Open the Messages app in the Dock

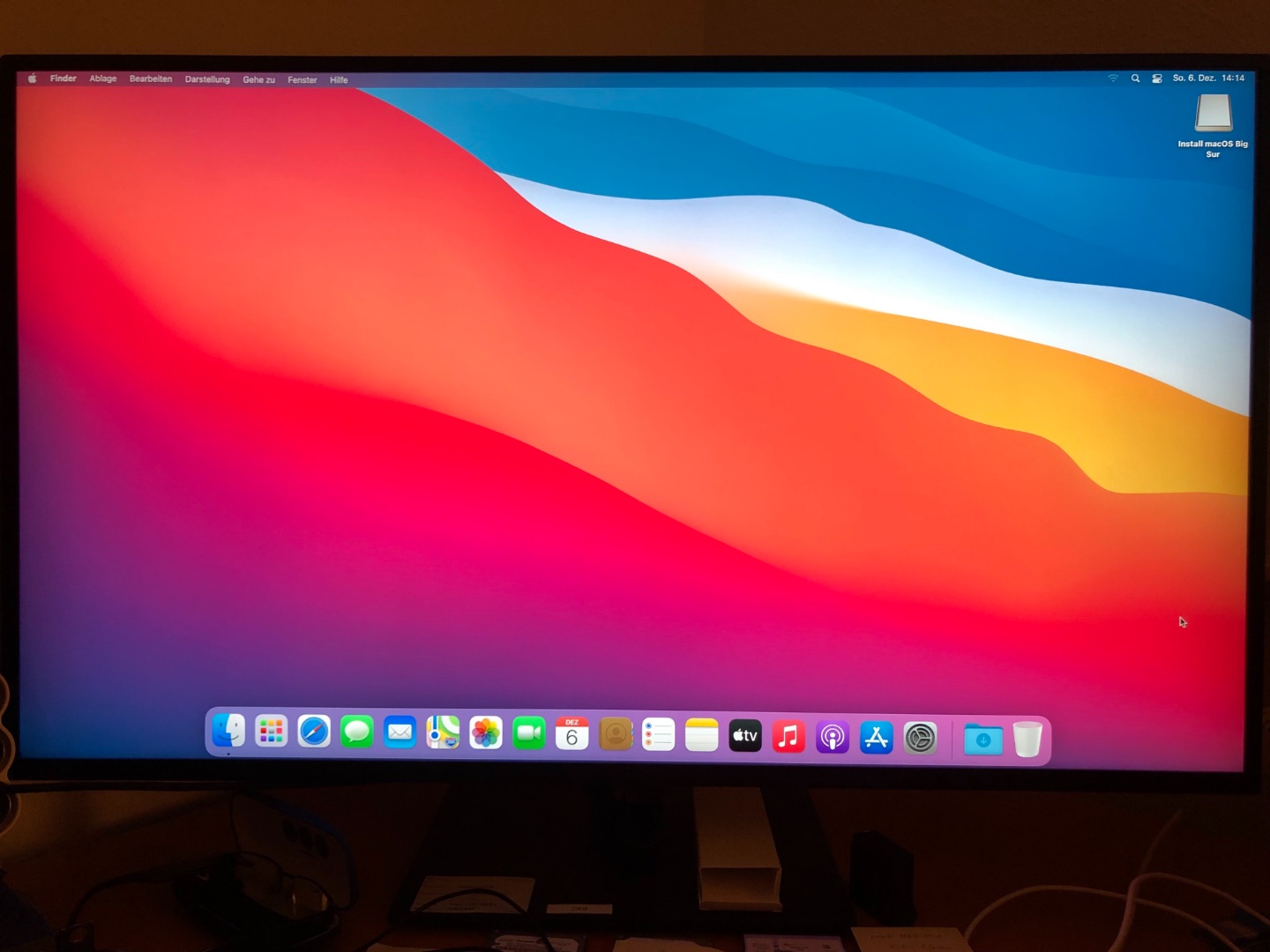click(x=357, y=733)
